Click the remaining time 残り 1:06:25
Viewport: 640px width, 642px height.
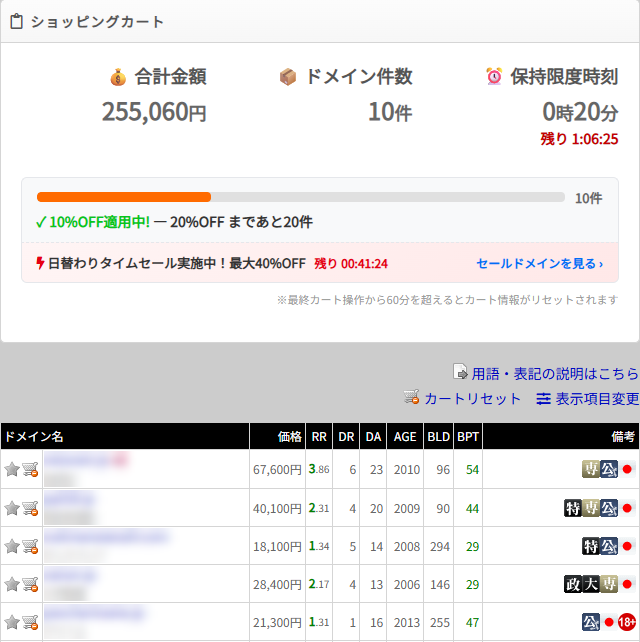click(579, 139)
